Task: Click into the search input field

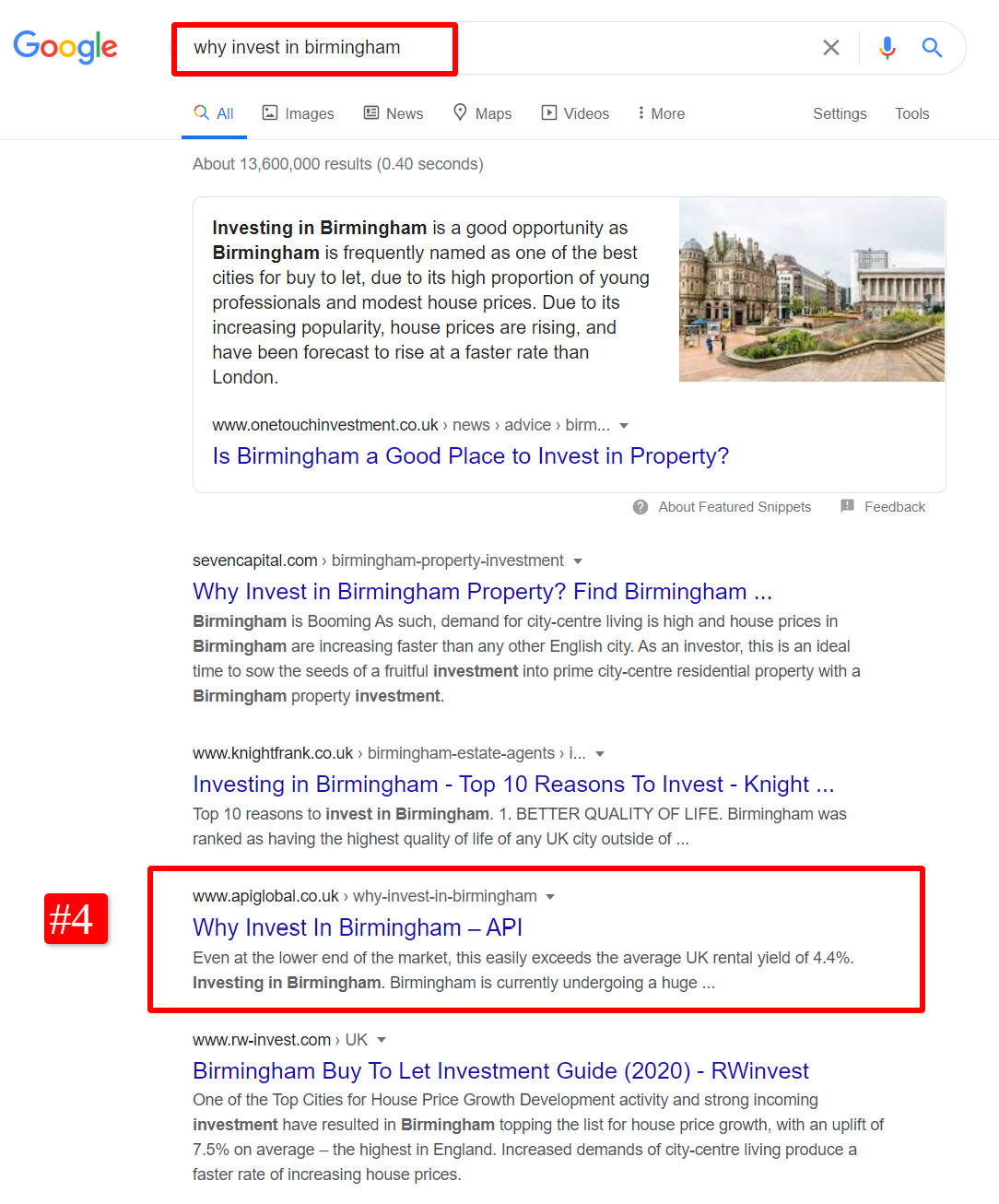Action: 553,48
